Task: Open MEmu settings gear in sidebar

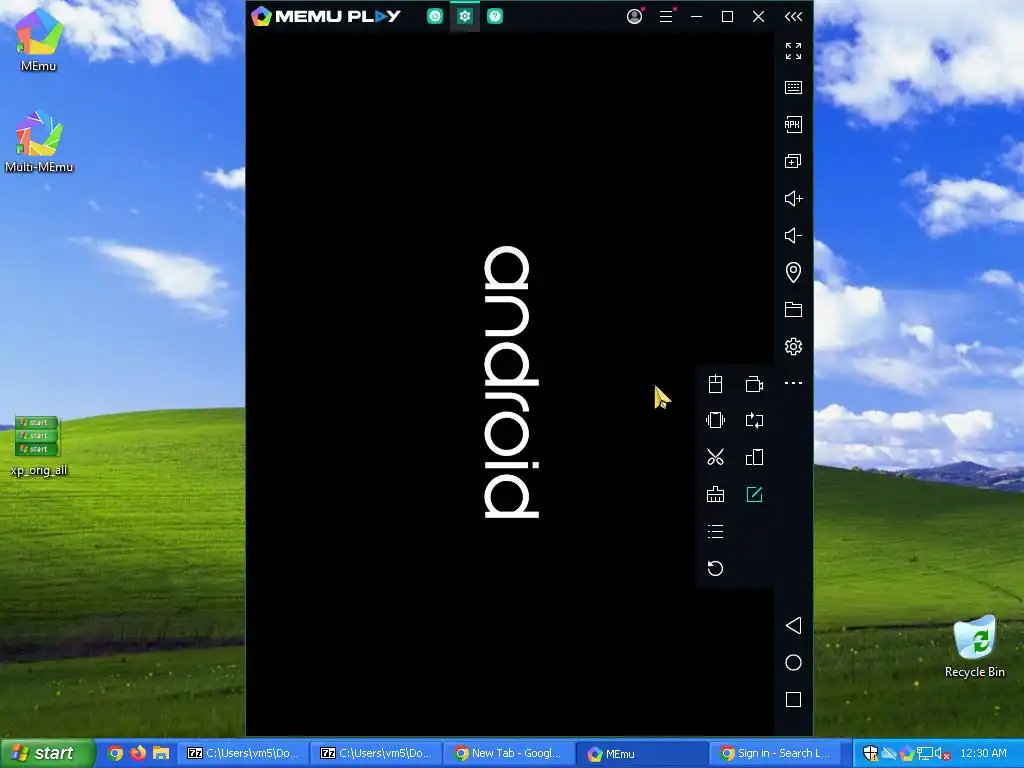Action: [x=793, y=346]
